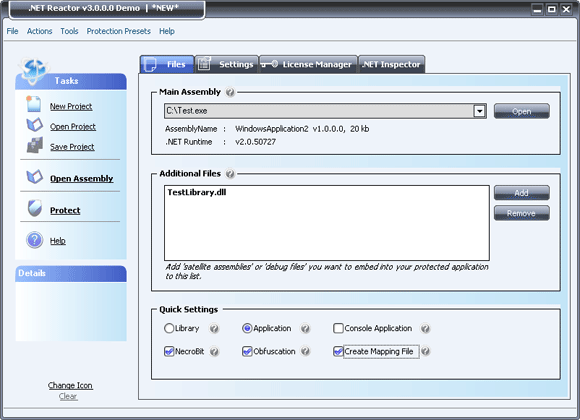Click help icon next to Library
Image resolution: width=580 pixels, height=420 pixels.
pos(214,329)
